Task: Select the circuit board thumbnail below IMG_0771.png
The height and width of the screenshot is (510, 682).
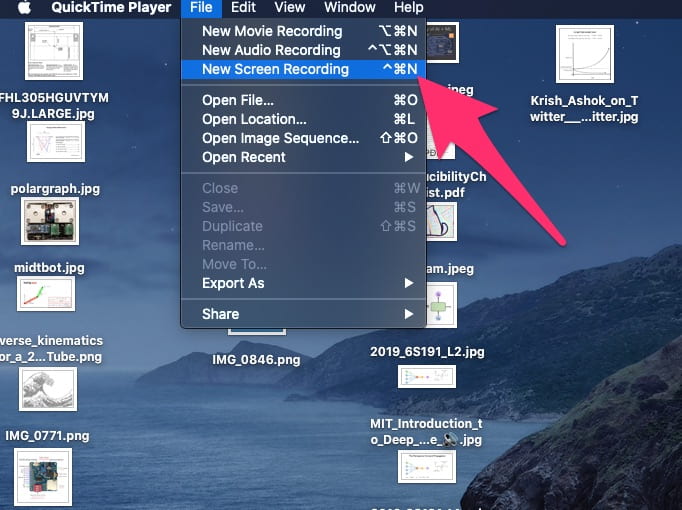Action: 43,477
